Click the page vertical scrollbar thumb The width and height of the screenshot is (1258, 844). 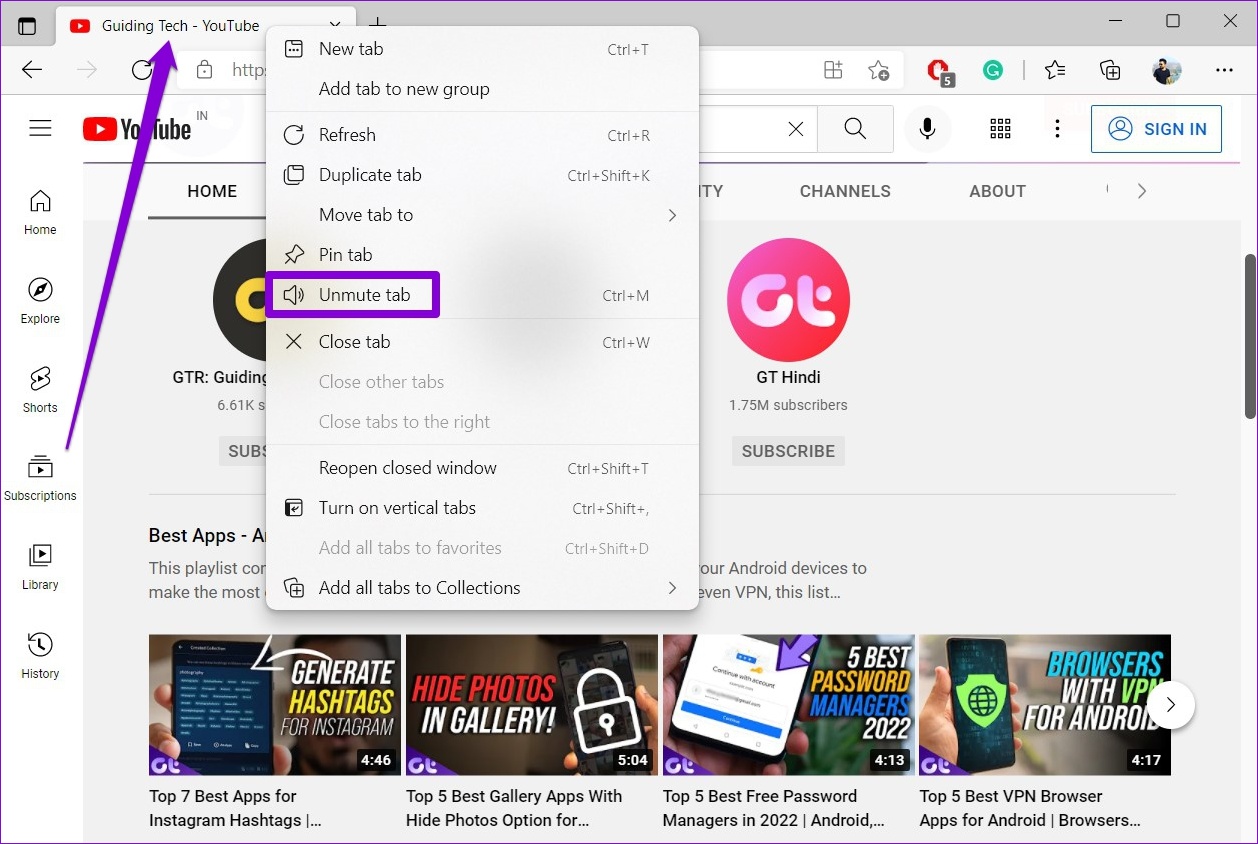coord(1249,336)
